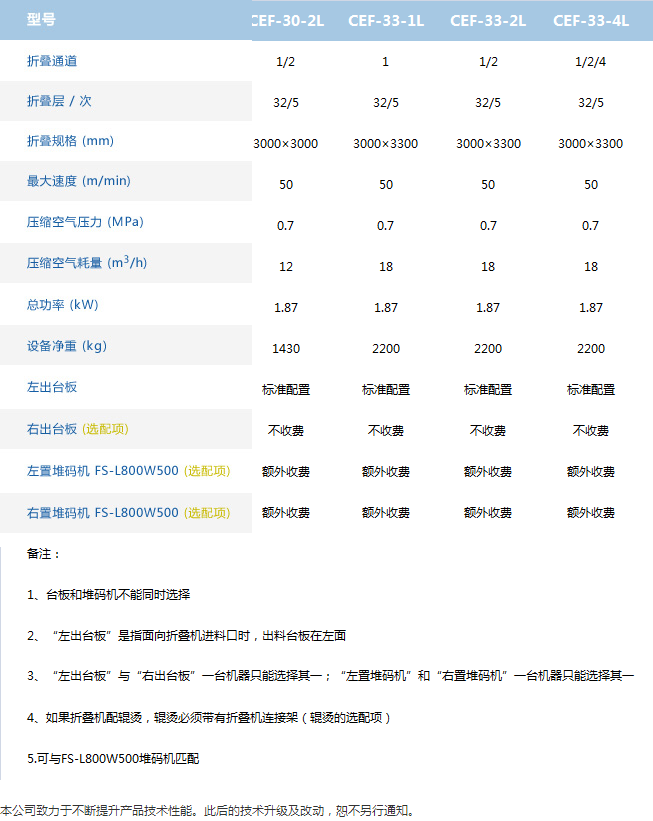
Task: Click note 1 台板和堆码机不能同时选择
Action: coord(108,595)
